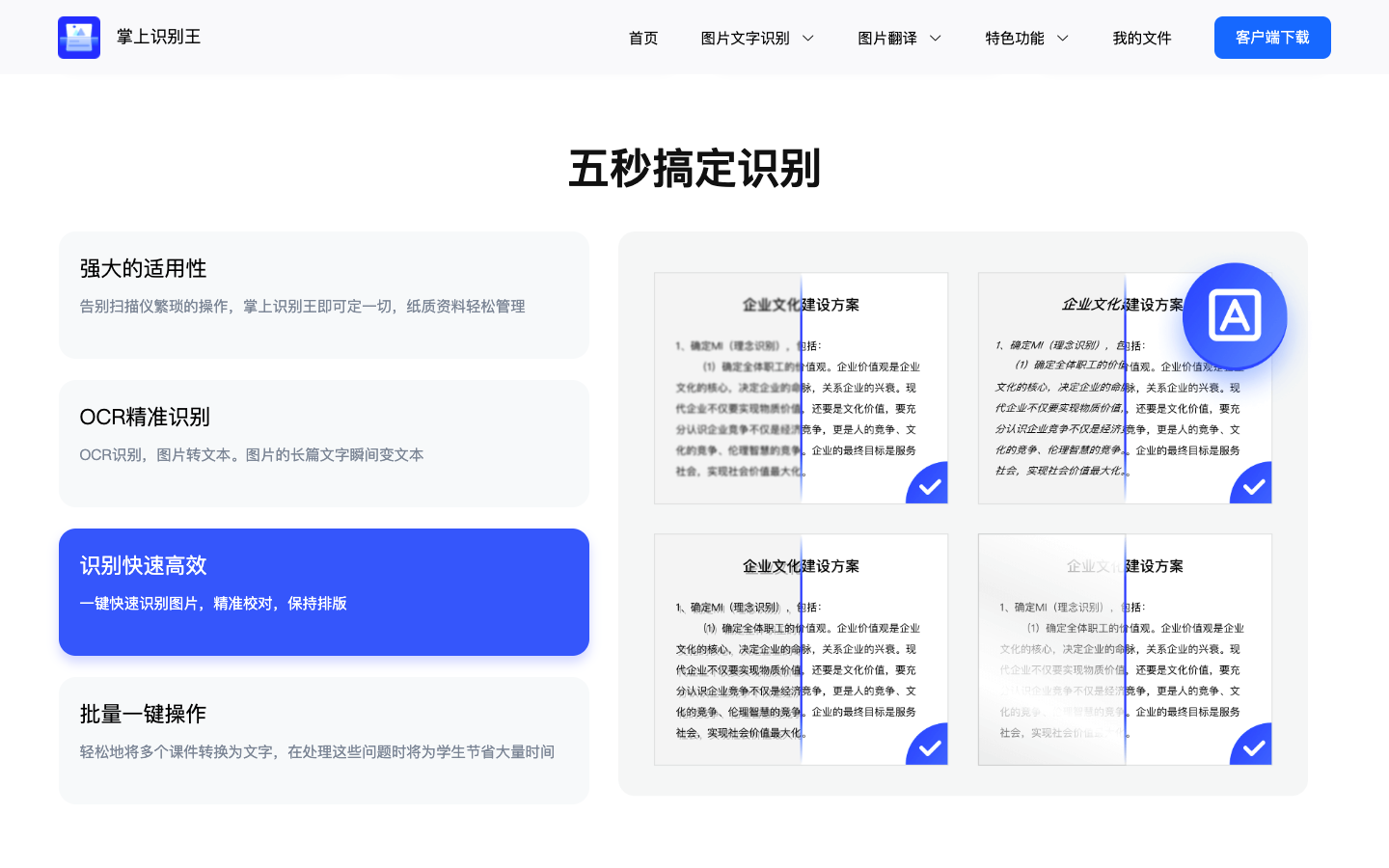Click the 客户端下载 button

click(1272, 37)
